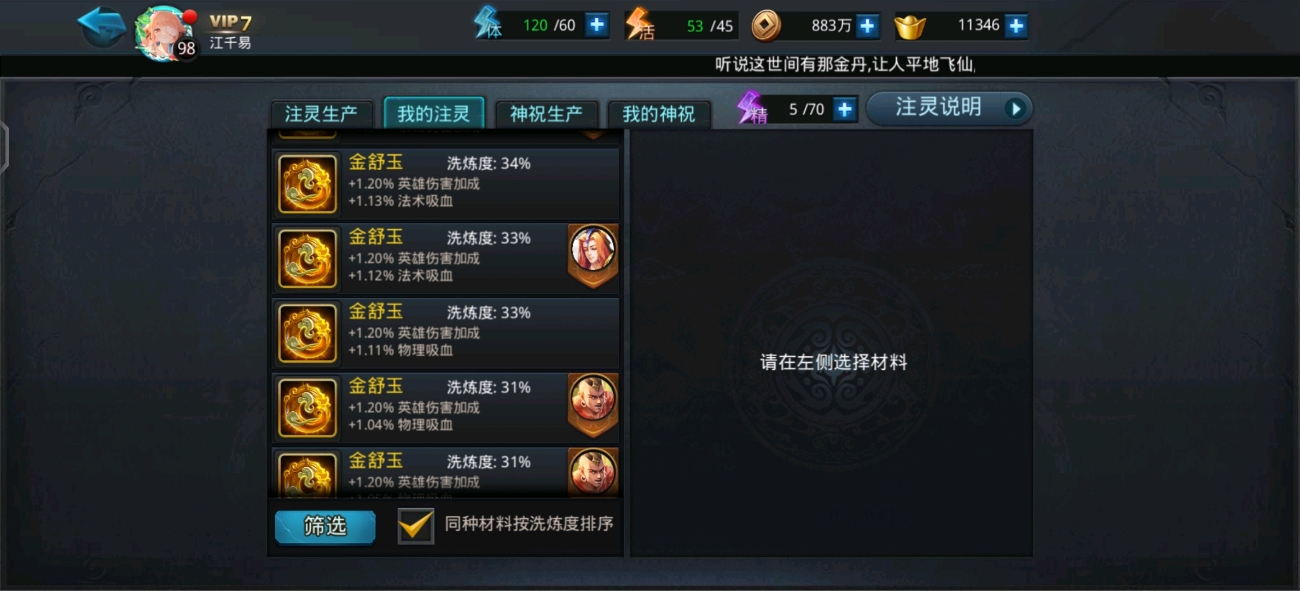The image size is (1300, 591).
Task: Toggle 同种材料按洗炼度排序 checkbox
Action: 416,525
